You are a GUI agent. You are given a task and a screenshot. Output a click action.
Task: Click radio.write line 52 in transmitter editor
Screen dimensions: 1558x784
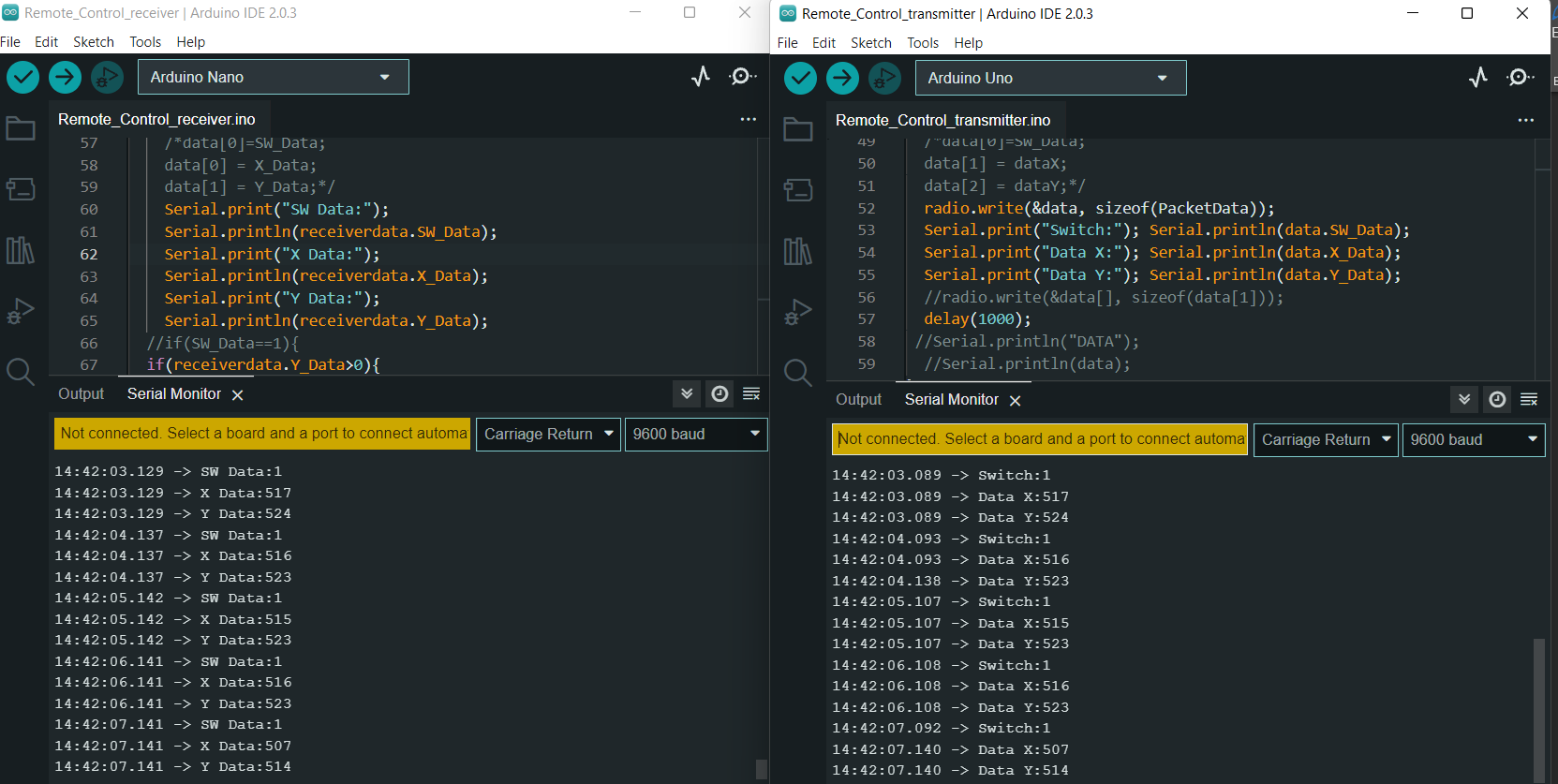(x=1099, y=208)
